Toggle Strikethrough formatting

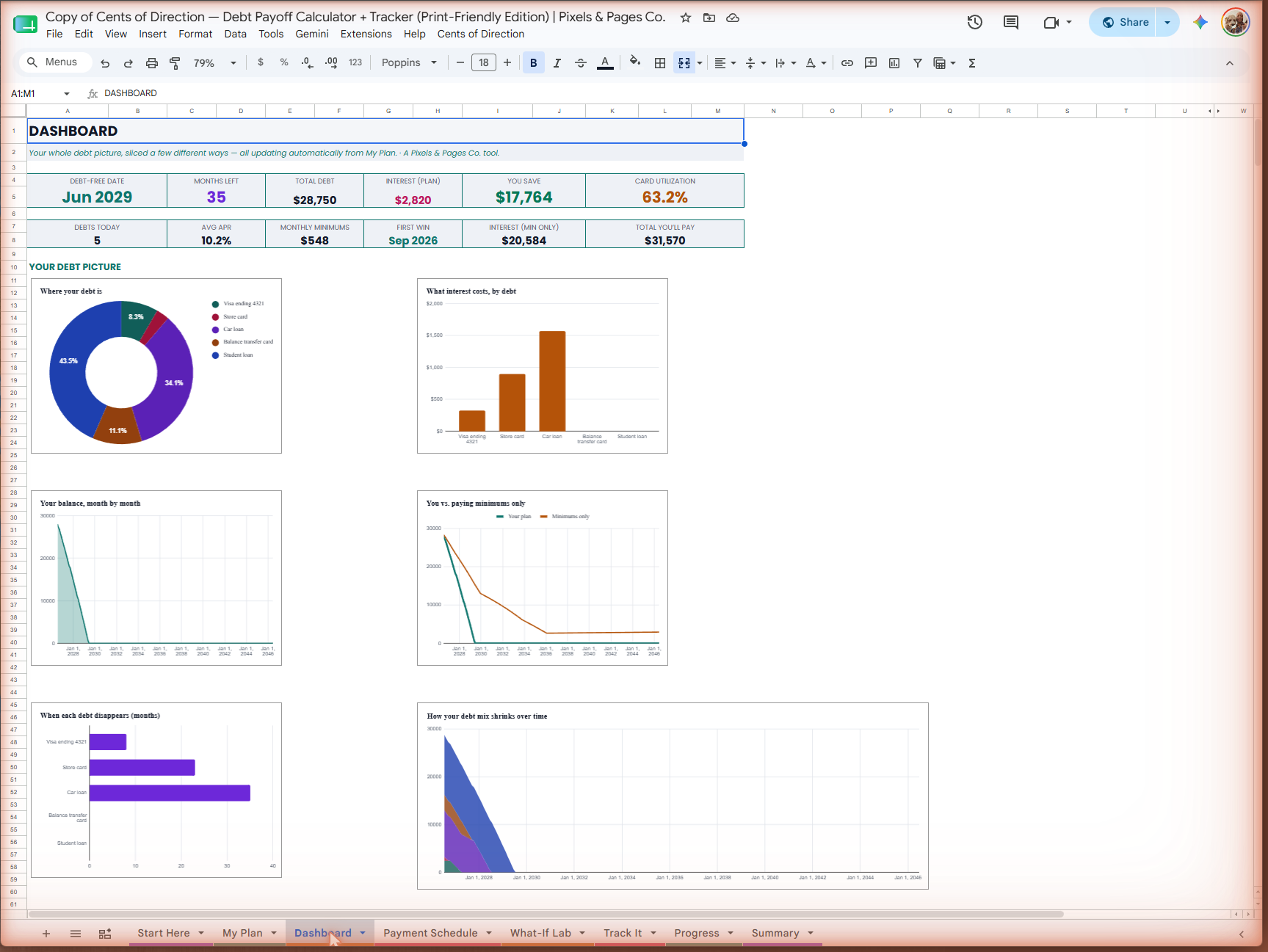pos(581,63)
